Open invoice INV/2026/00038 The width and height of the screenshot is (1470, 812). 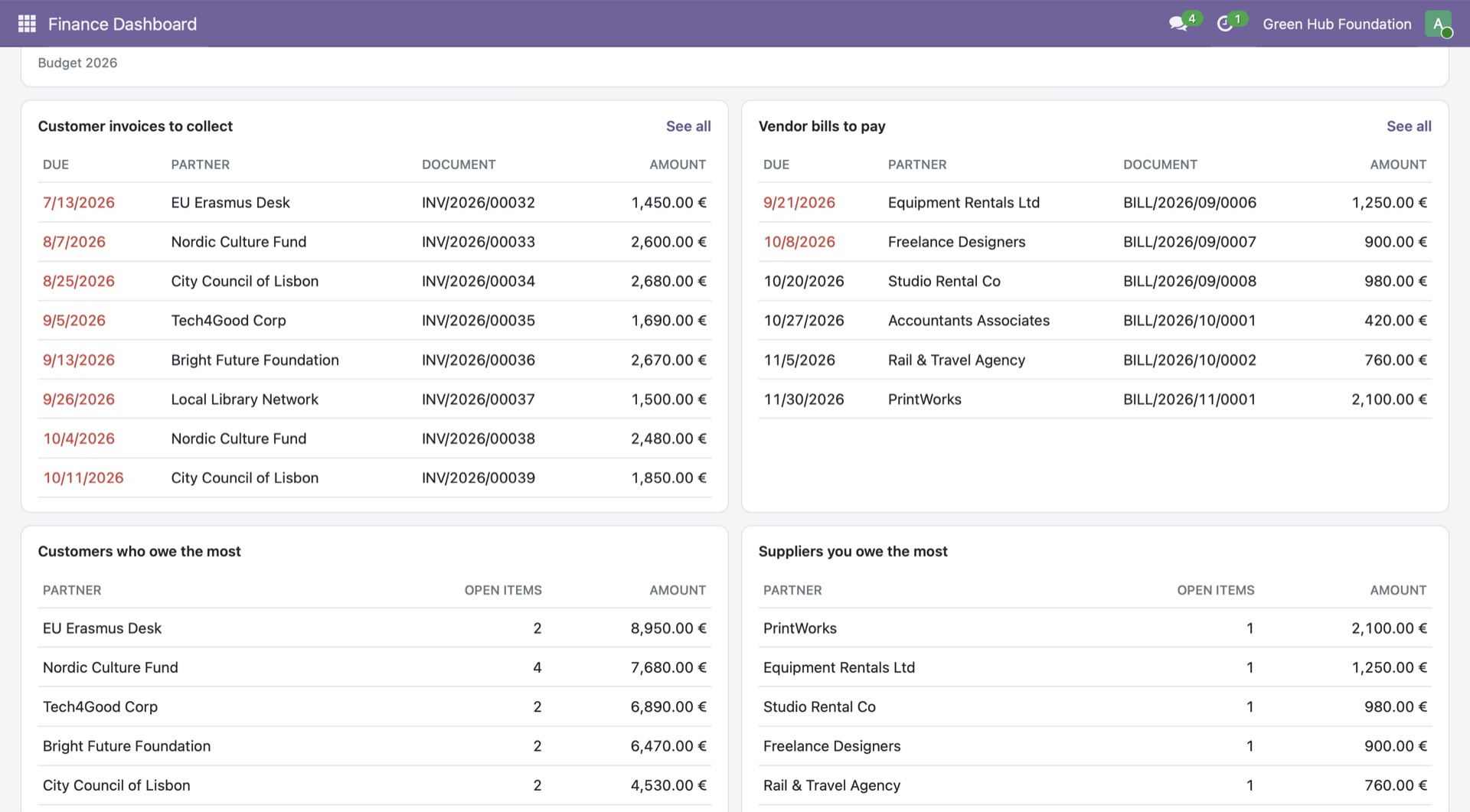479,439
